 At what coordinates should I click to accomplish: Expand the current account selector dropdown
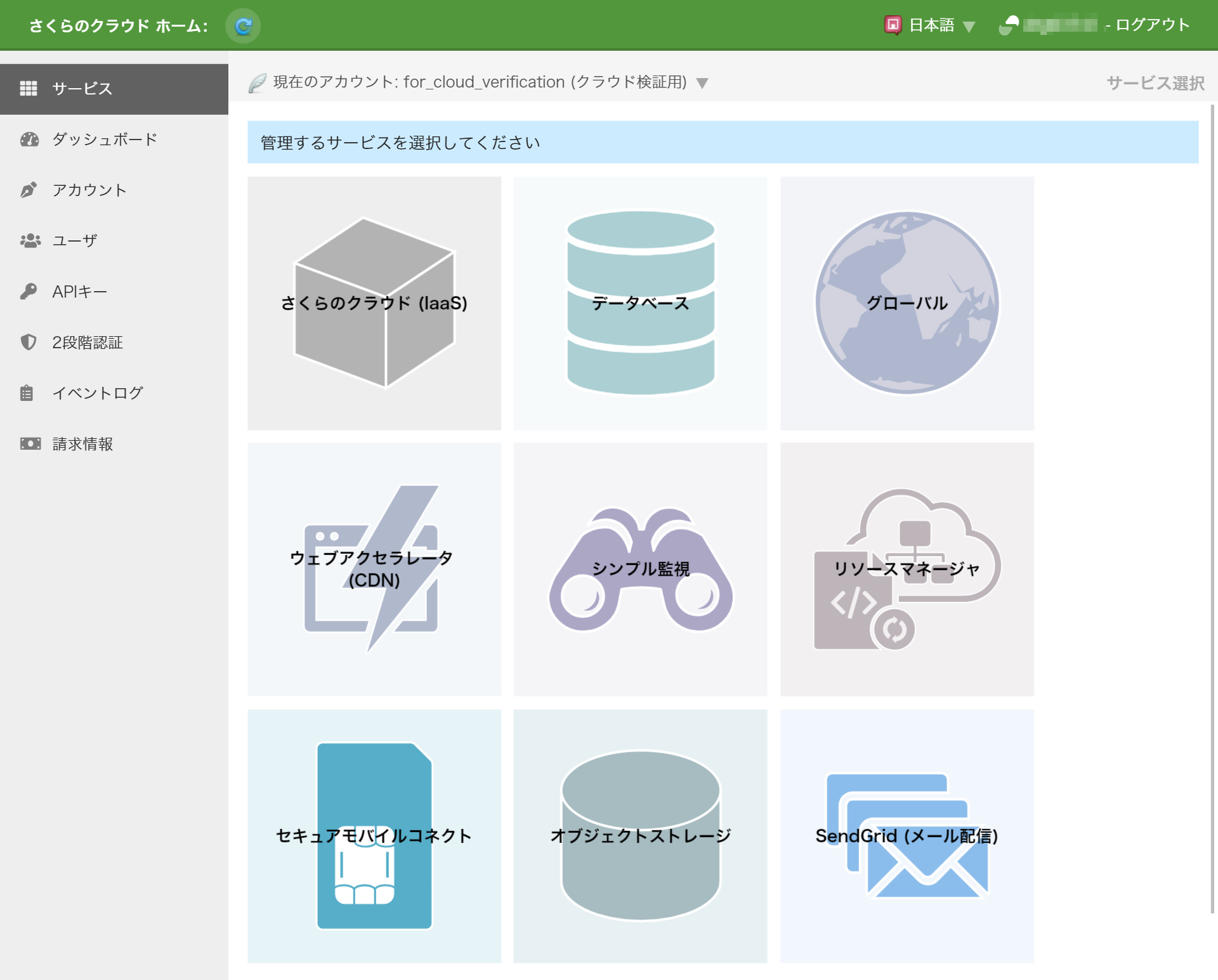pyautogui.click(x=702, y=83)
